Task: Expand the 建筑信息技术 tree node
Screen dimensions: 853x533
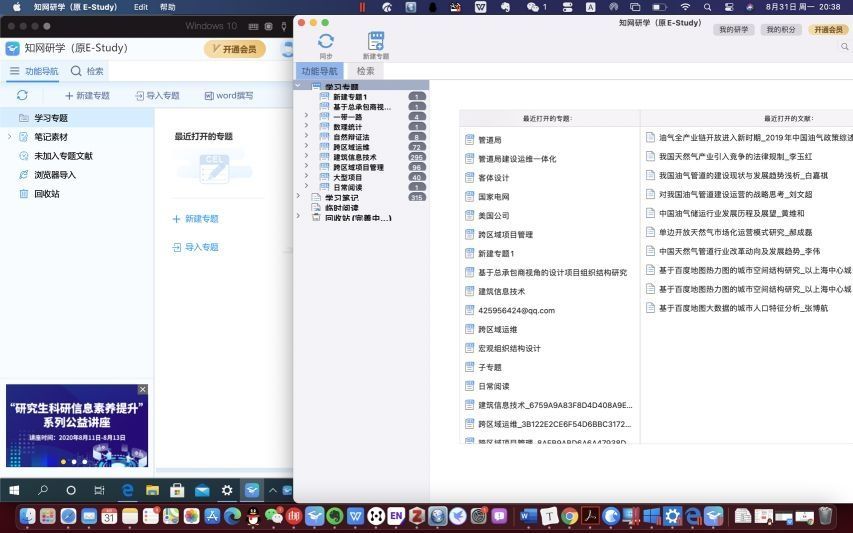Action: (306, 156)
